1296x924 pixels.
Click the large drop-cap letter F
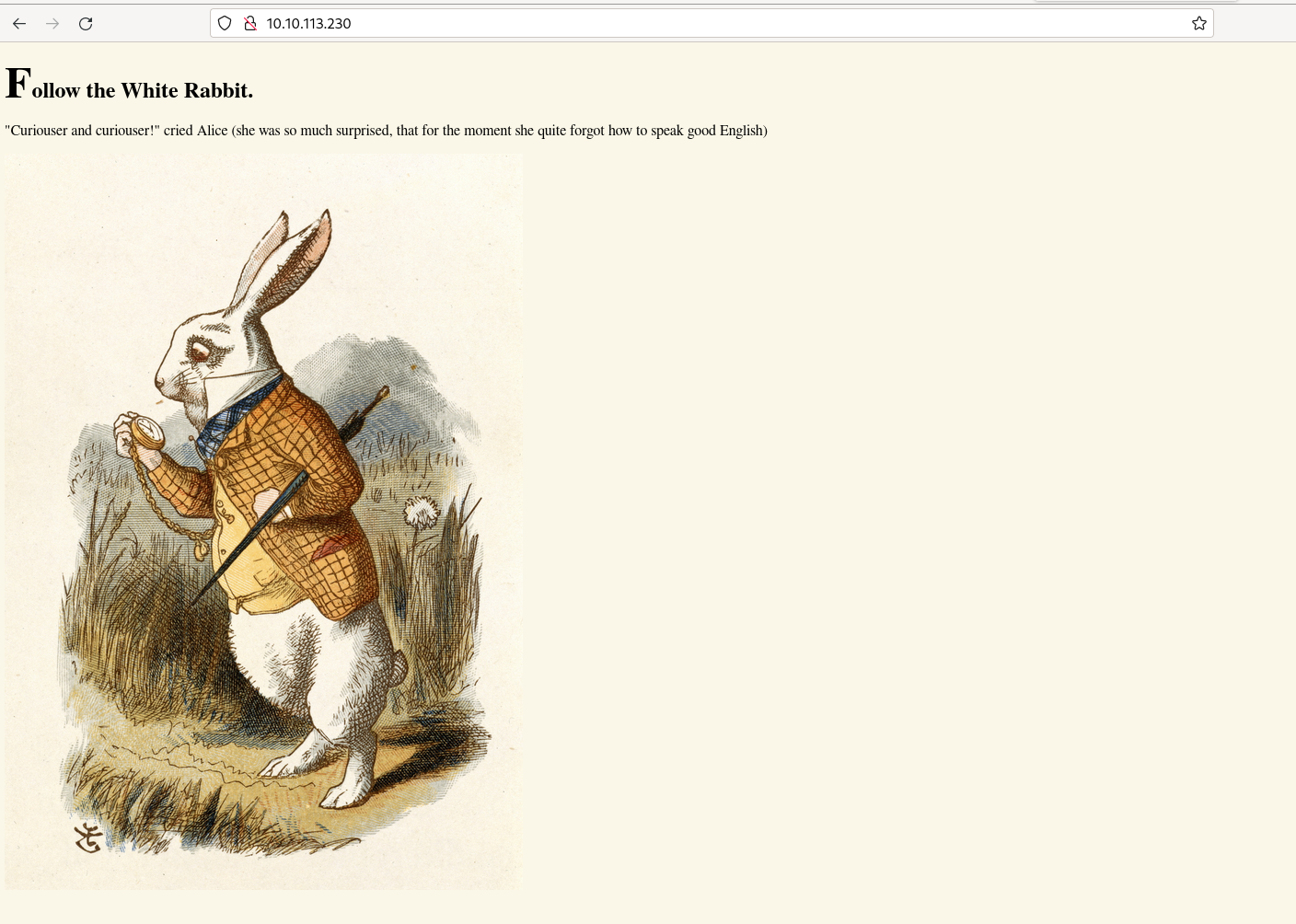click(18, 84)
